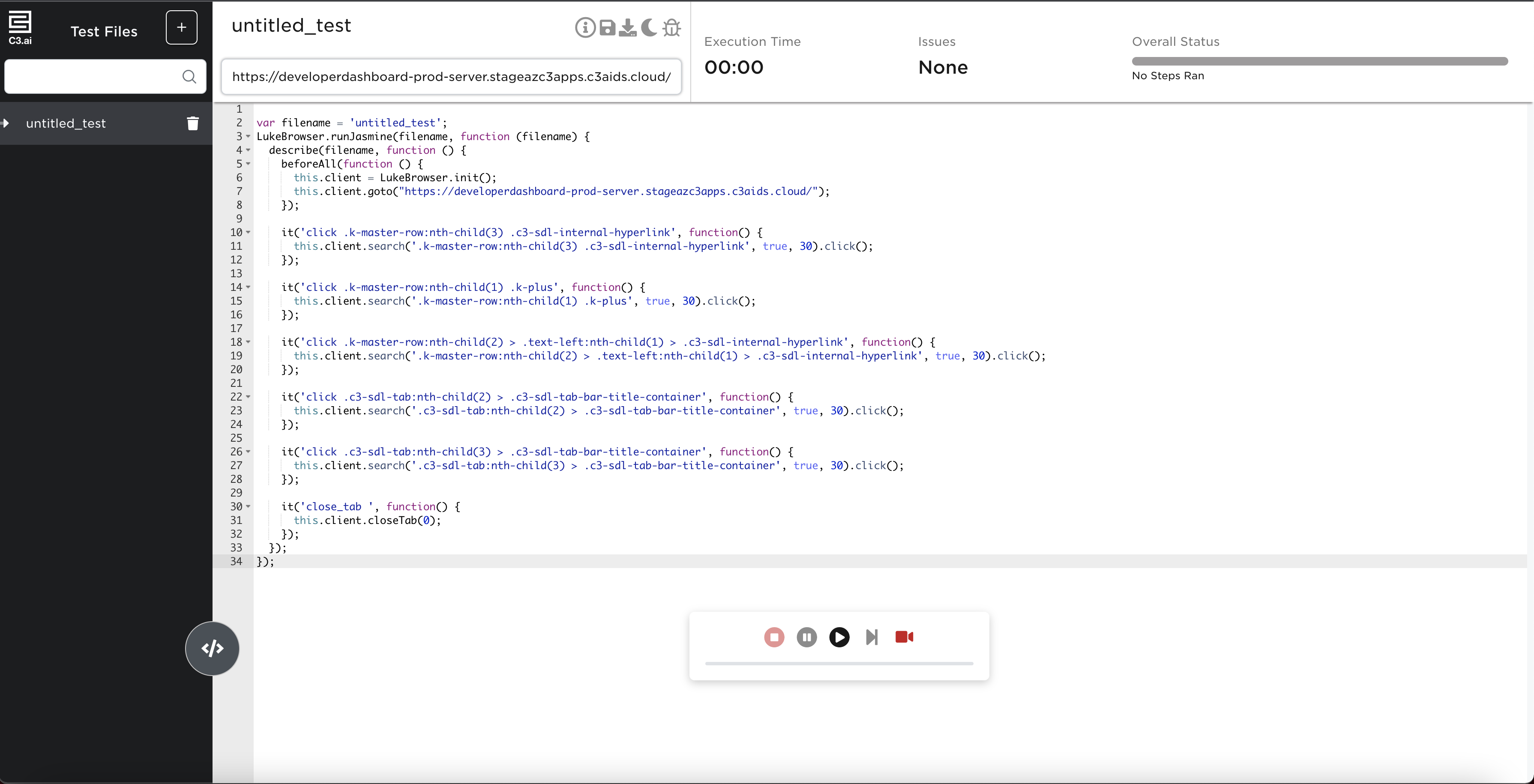Toggle the code view button
Screen dimensions: 1534x784
(212, 648)
